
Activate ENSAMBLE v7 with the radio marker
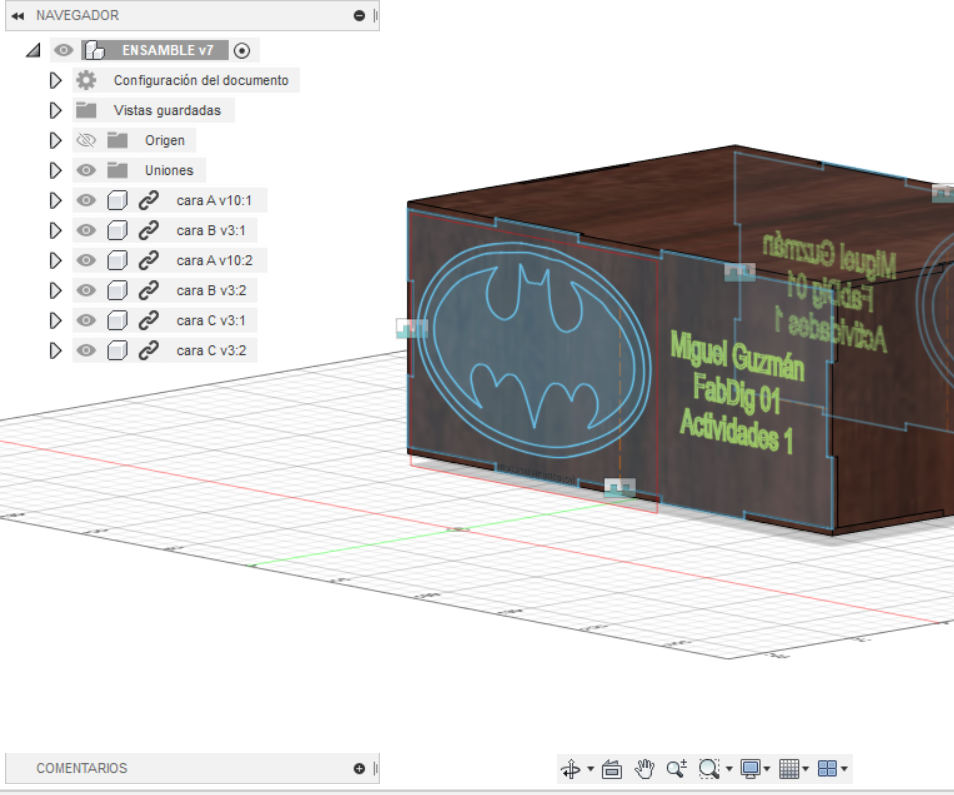(242, 49)
